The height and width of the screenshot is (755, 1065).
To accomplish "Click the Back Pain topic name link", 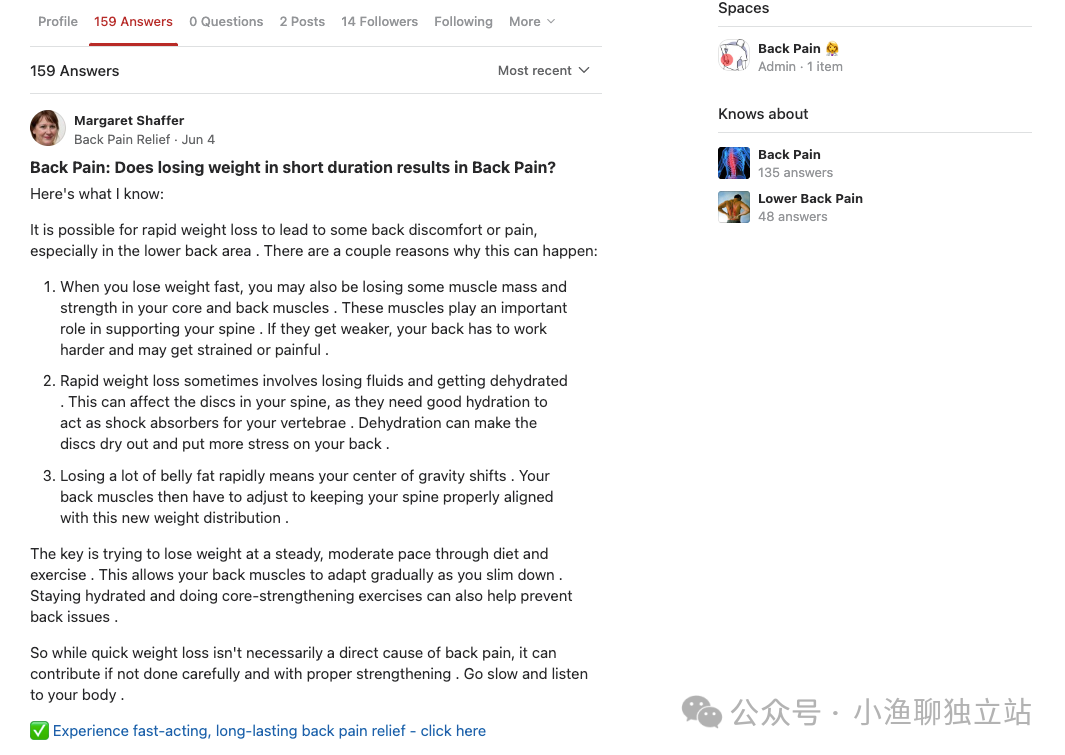I will click(x=789, y=155).
